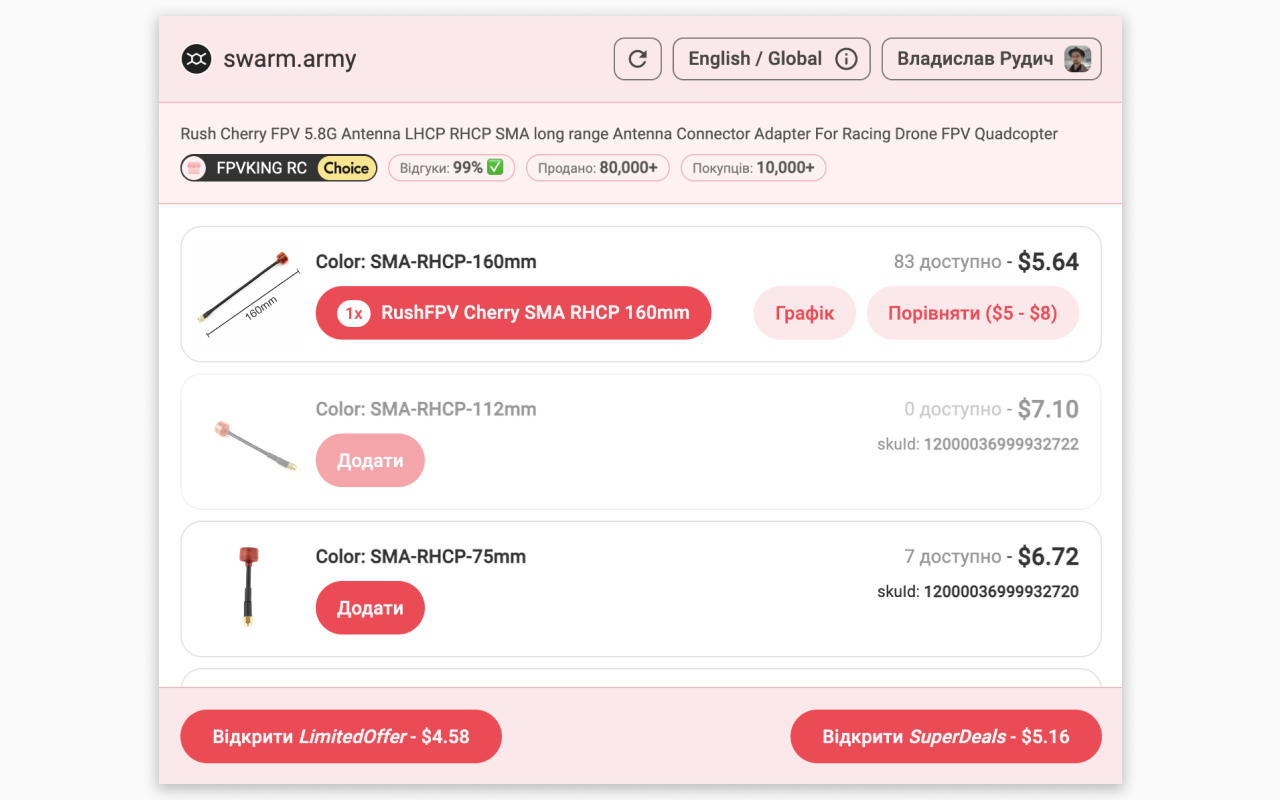Click the swarm.army logo icon
Image resolution: width=1280 pixels, height=800 pixels.
tap(196, 58)
